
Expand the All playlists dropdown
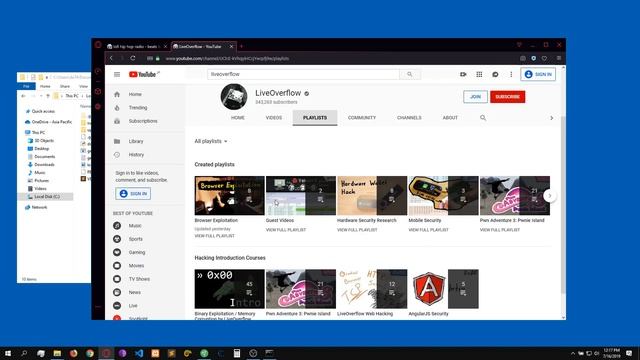(211, 141)
